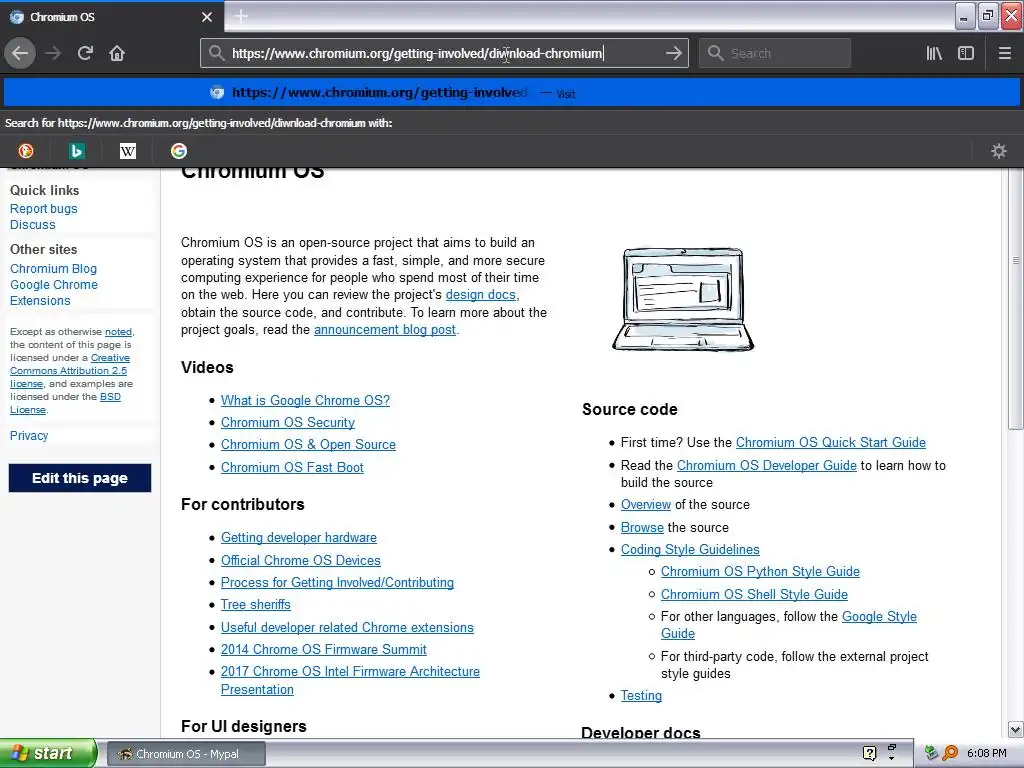
Task: Reload the current page
Action: 85,54
